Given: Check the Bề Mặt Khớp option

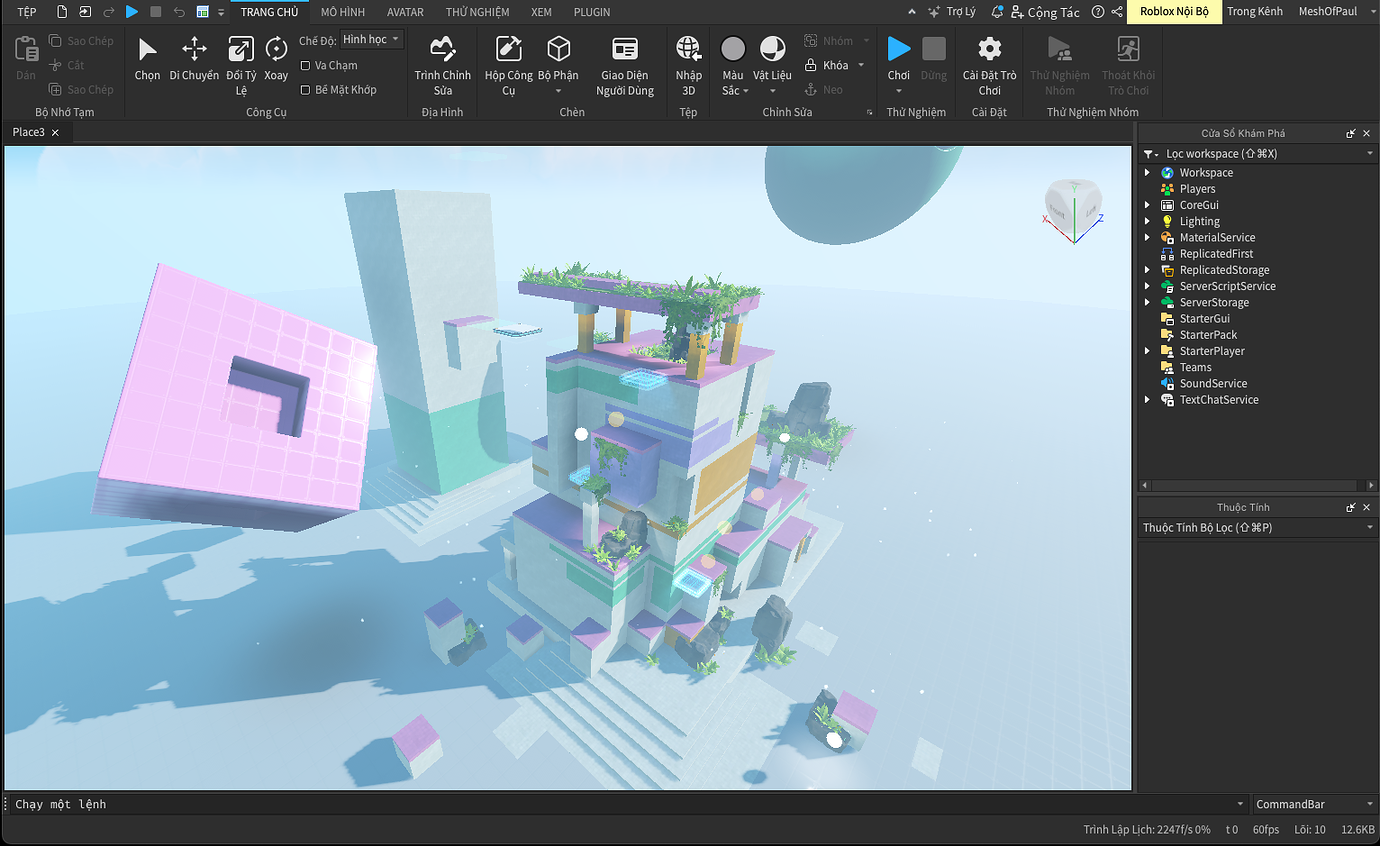Looking at the screenshot, I should click(x=306, y=89).
